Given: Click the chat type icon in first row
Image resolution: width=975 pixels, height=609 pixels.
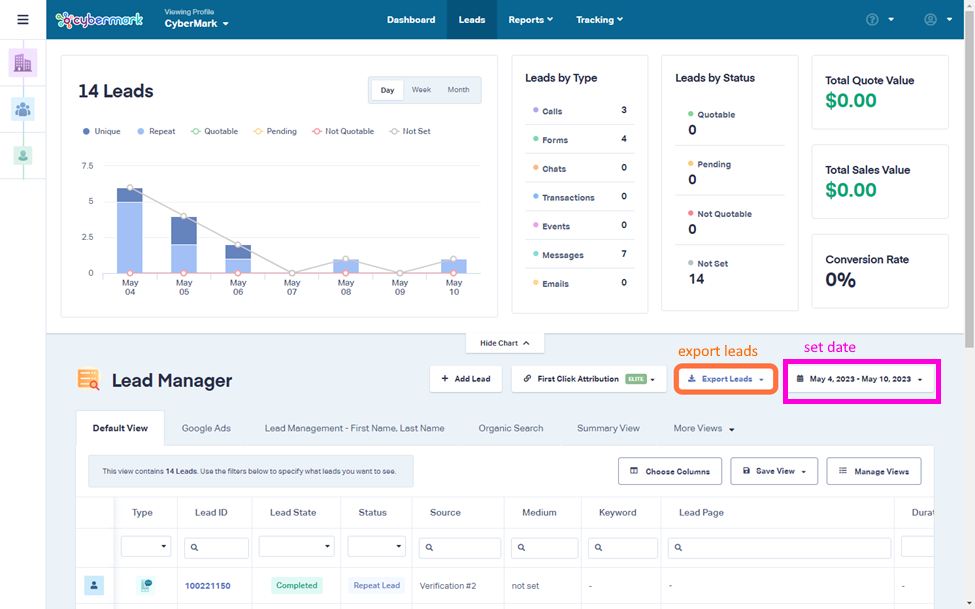Looking at the screenshot, I should pyautogui.click(x=146, y=586).
